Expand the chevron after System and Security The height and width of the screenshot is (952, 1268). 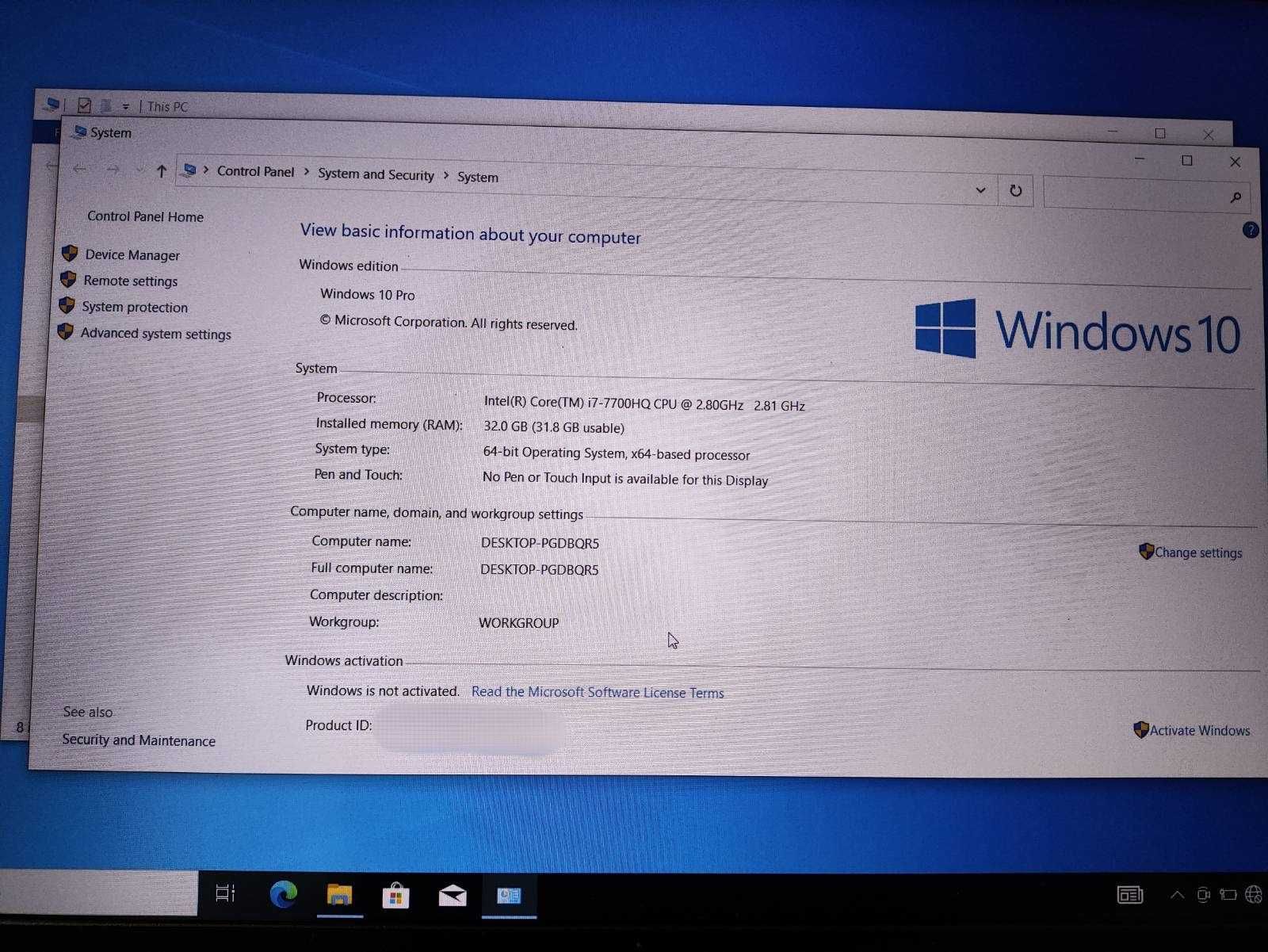click(446, 175)
